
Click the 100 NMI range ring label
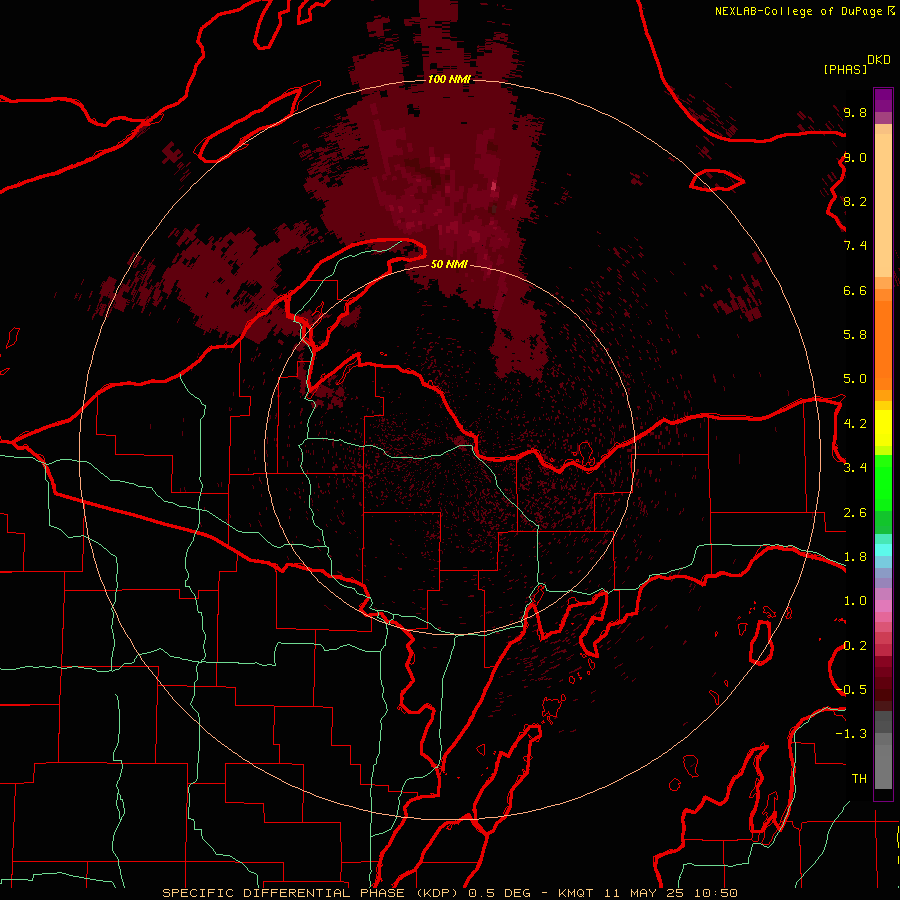(449, 79)
